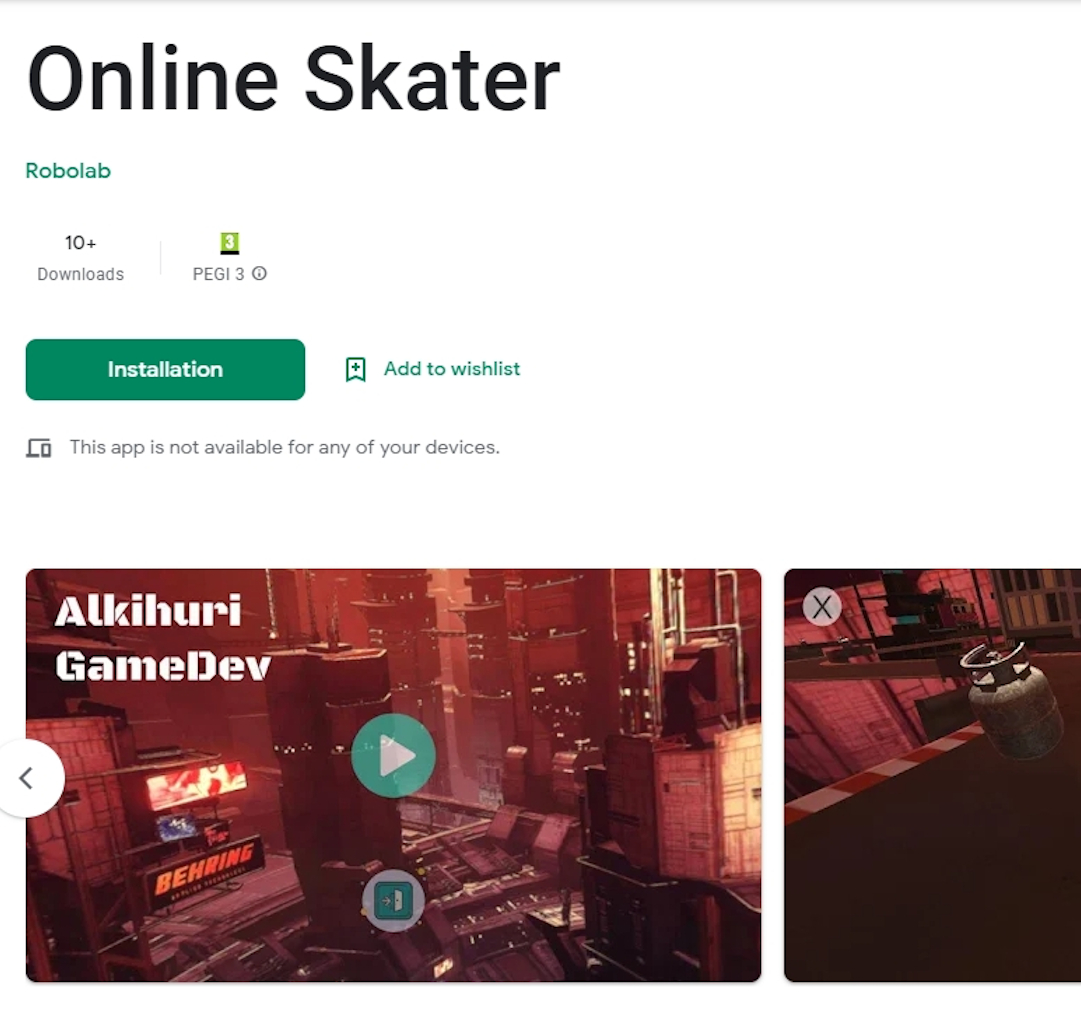Click the green PEGI 3 rating badge
This screenshot has height=1009, width=1081.
[x=230, y=243]
